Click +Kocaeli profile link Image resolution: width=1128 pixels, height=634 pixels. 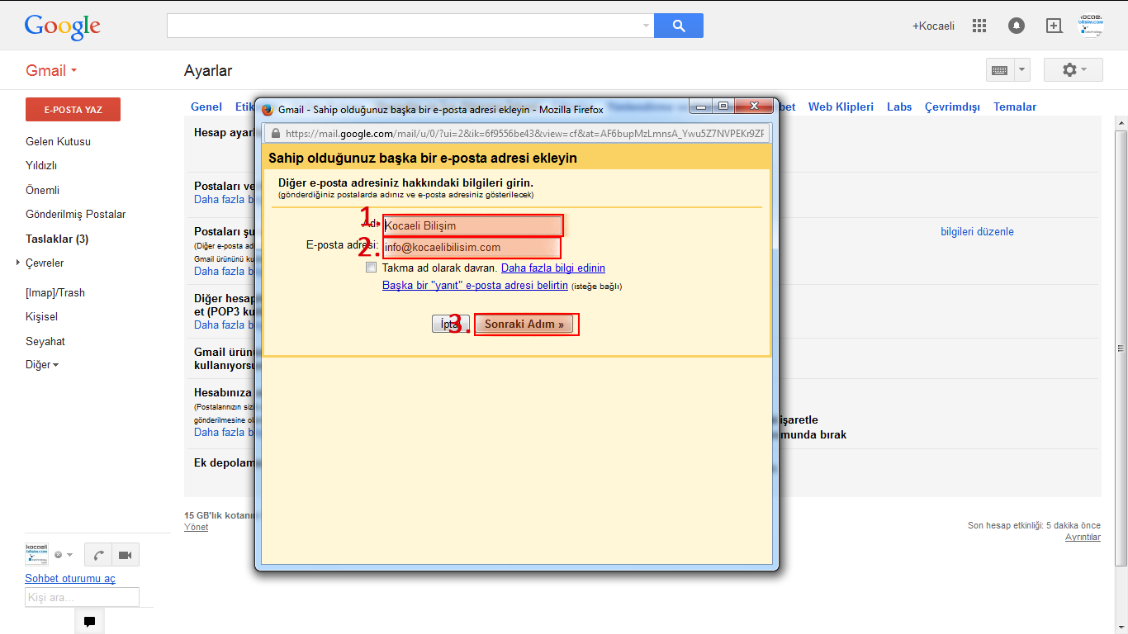click(933, 26)
